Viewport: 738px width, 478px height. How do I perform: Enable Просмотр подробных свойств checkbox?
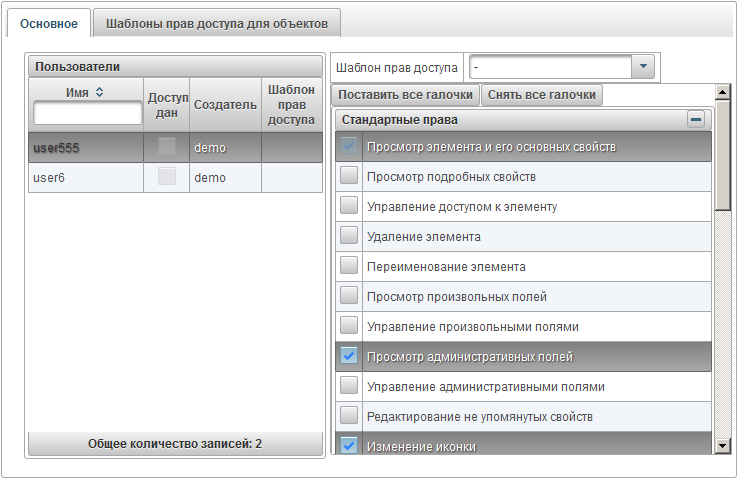(349, 176)
